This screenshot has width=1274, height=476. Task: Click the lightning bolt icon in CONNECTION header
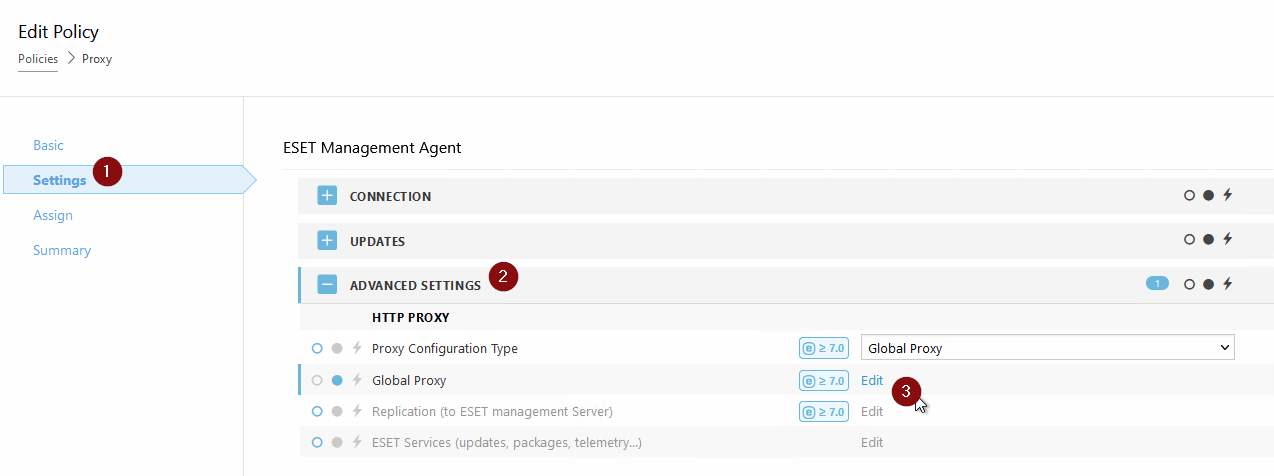[x=1228, y=195]
